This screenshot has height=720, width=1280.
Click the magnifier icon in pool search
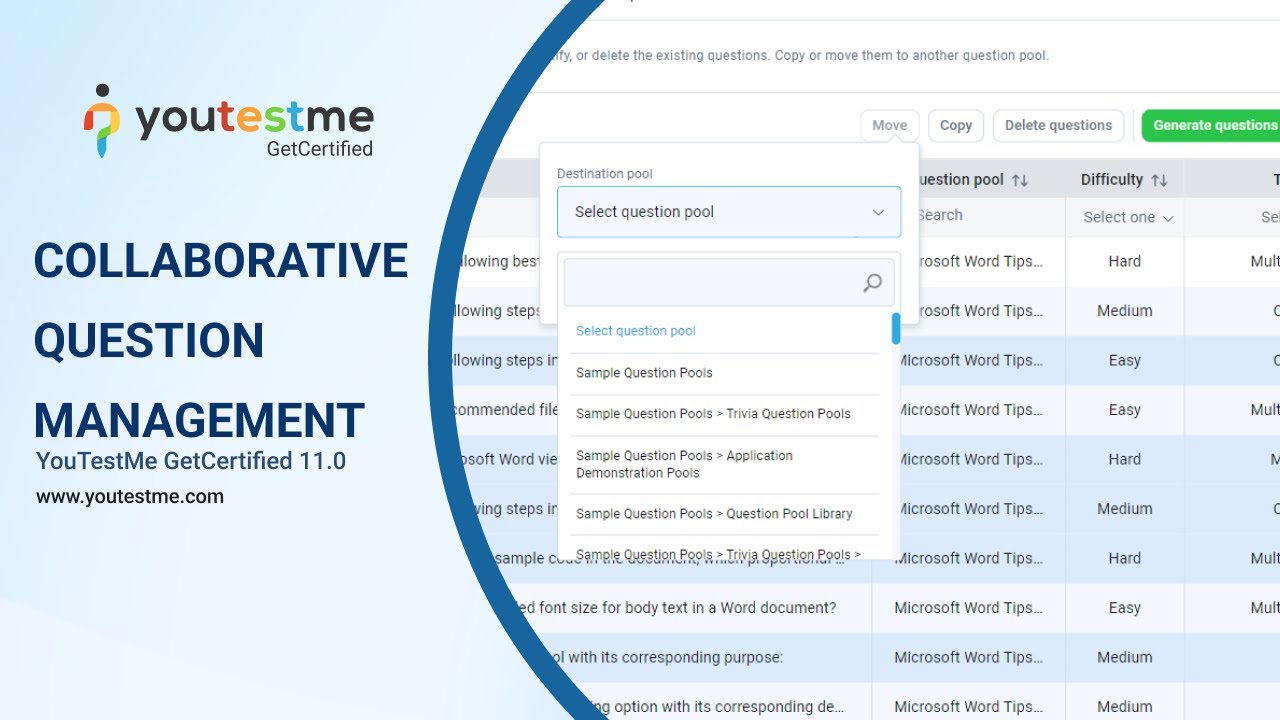click(873, 283)
